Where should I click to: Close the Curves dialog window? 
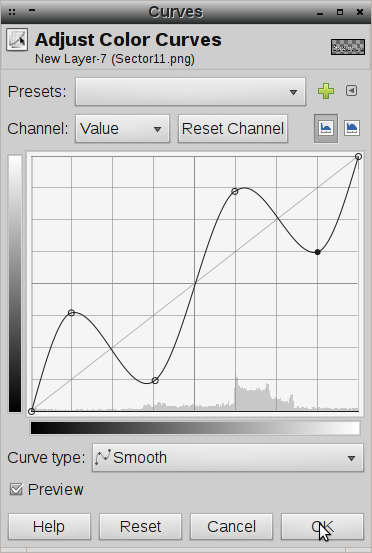tap(360, 12)
